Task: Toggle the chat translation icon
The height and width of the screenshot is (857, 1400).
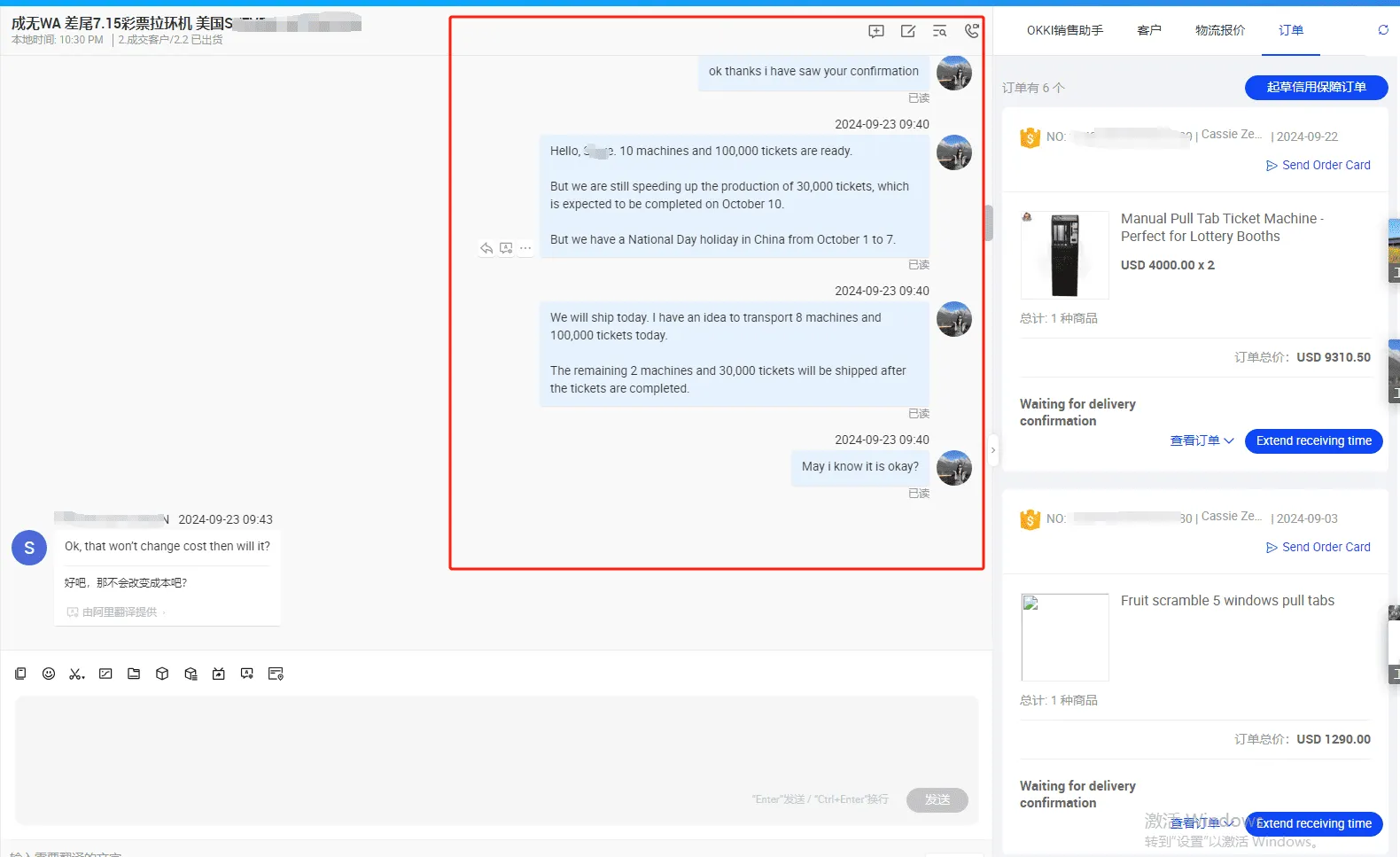Action: 247,674
